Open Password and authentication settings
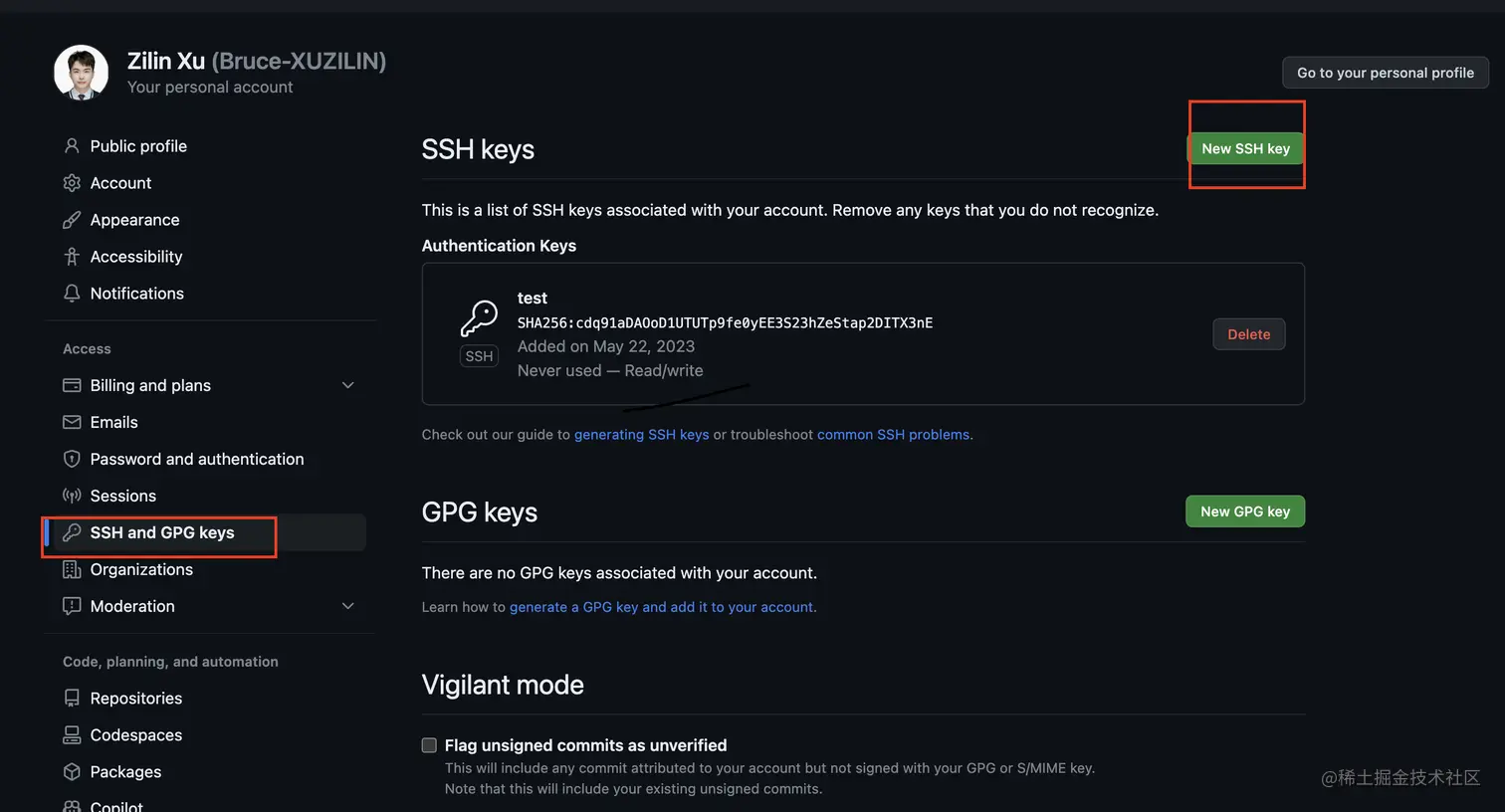Screen dimensions: 1505x812 click(x=196, y=459)
